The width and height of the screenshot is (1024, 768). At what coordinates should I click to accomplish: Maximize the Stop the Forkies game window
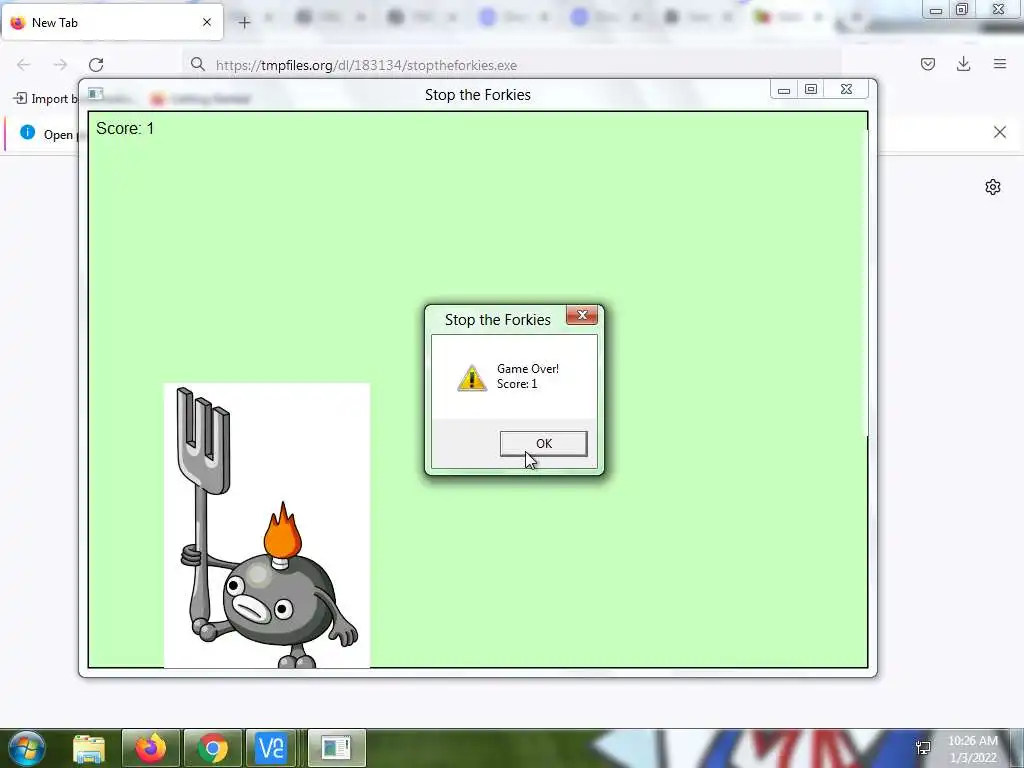click(x=810, y=89)
